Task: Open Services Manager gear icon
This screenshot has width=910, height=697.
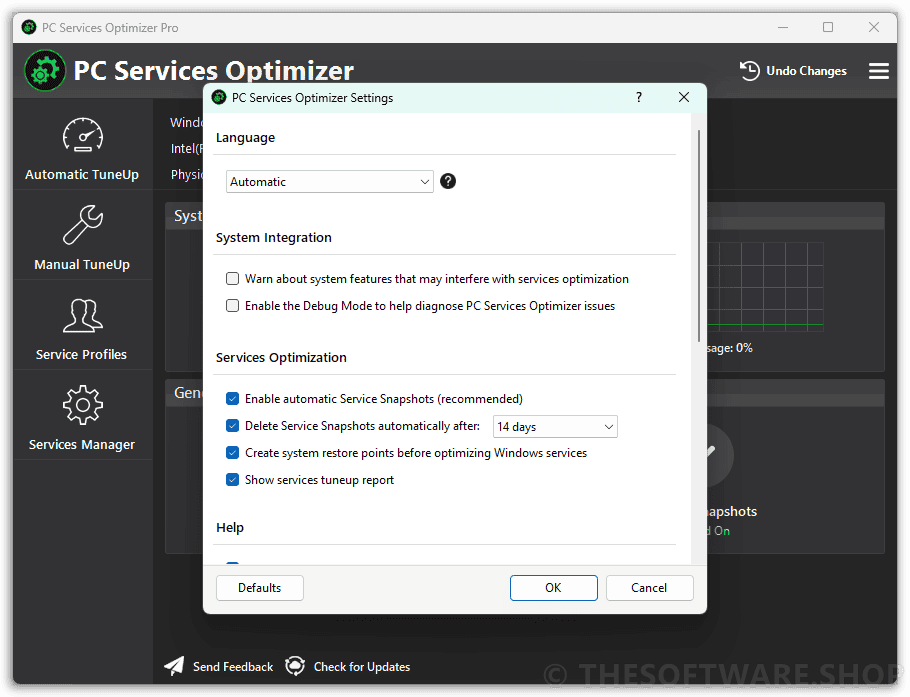Action: click(82, 405)
